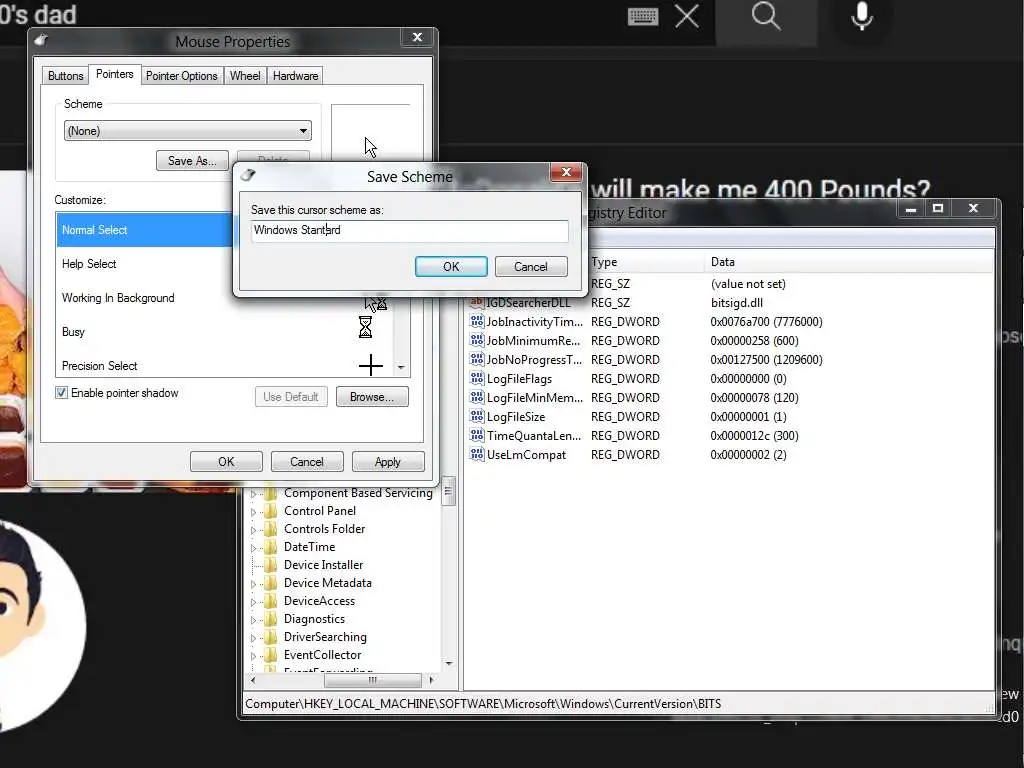1024x768 pixels.
Task: Click the registry path status bar text
Action: click(483, 703)
